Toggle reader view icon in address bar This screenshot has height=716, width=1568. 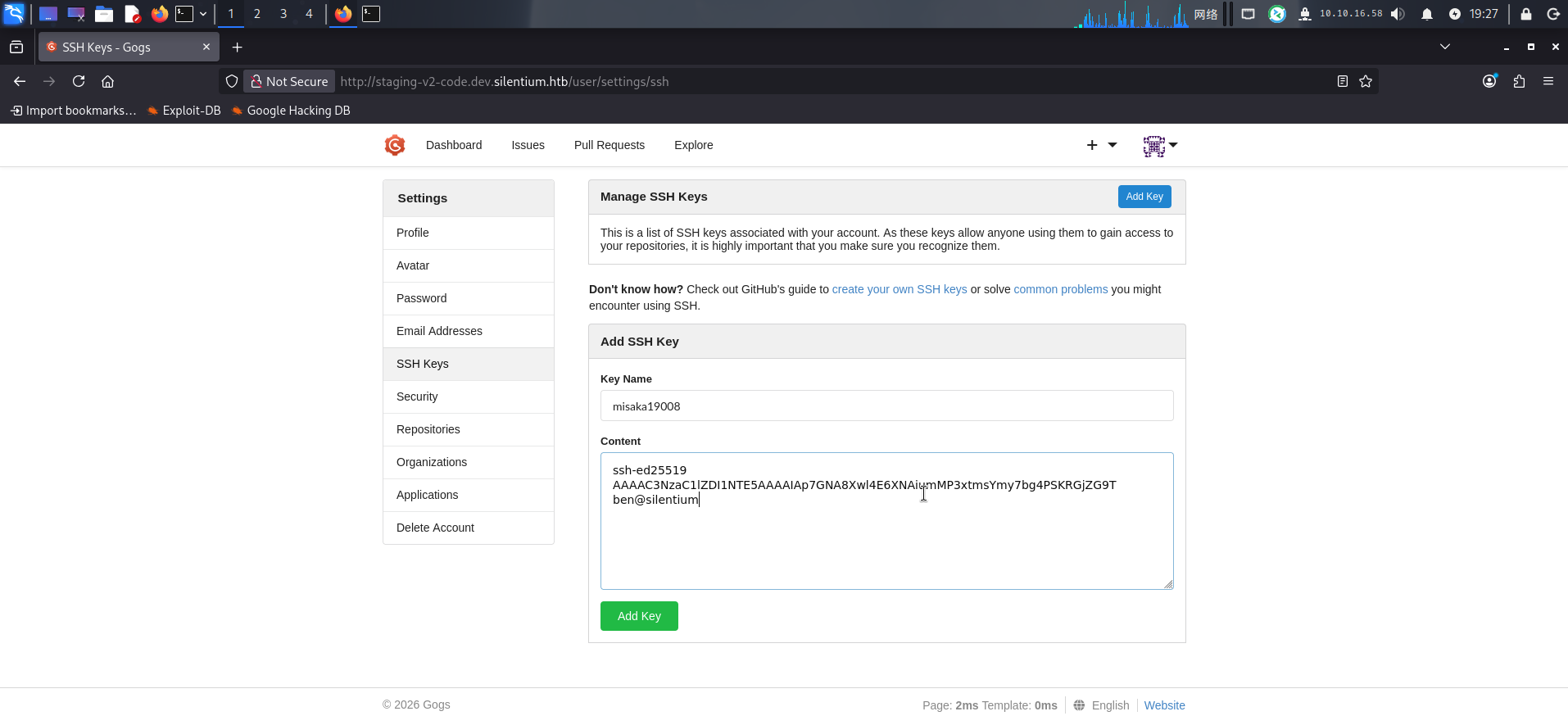(x=1342, y=81)
